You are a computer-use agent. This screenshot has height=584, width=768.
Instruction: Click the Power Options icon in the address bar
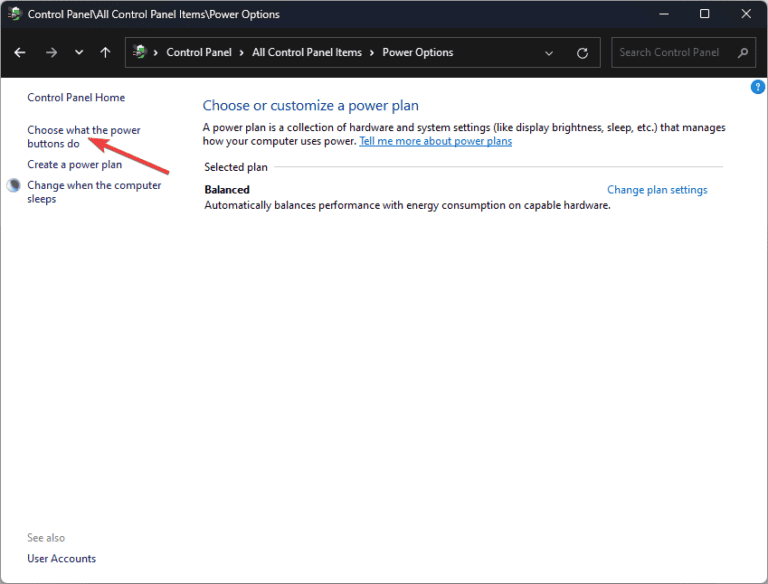coord(140,53)
